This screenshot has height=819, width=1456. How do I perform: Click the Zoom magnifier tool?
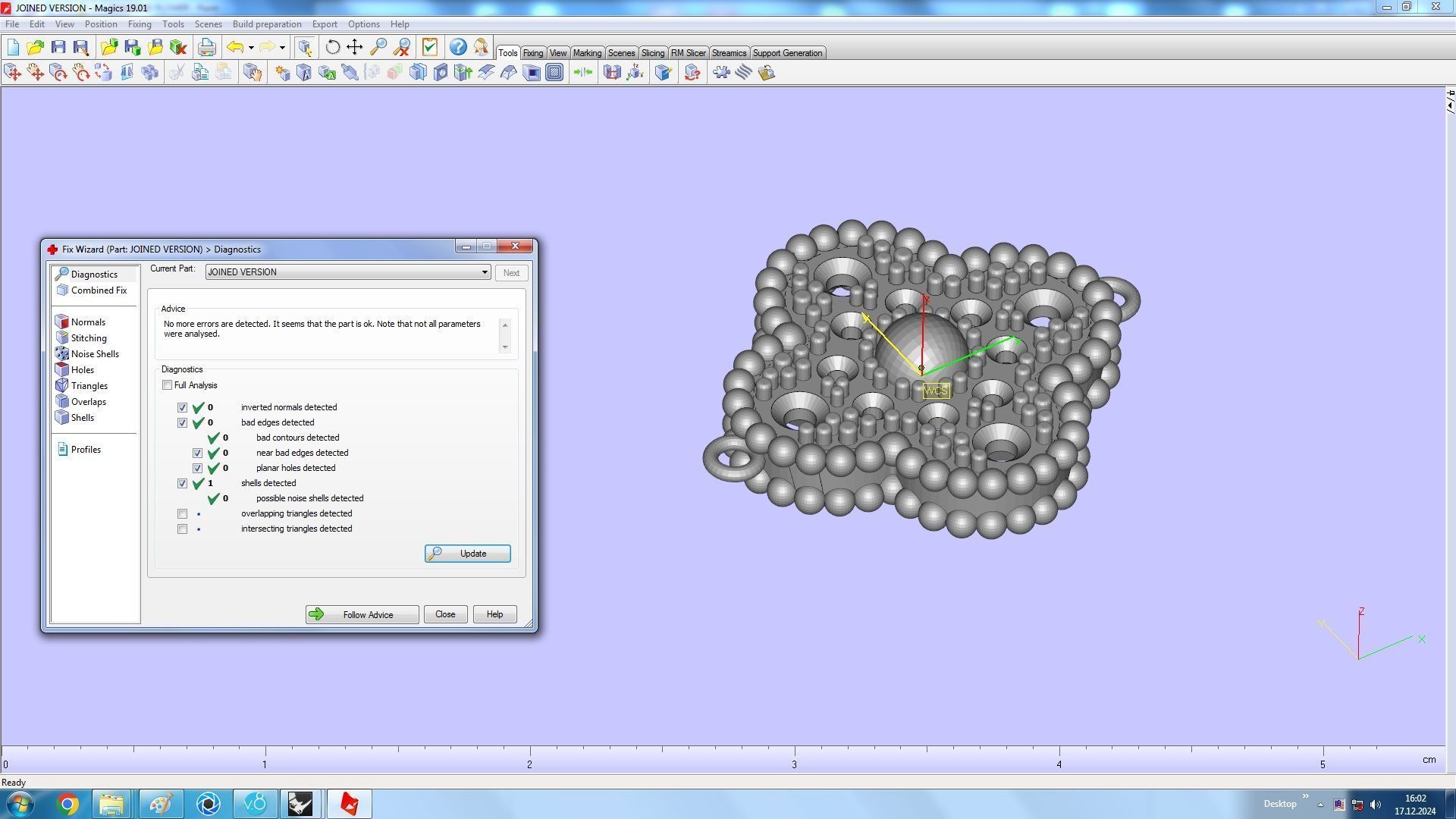pyautogui.click(x=378, y=47)
